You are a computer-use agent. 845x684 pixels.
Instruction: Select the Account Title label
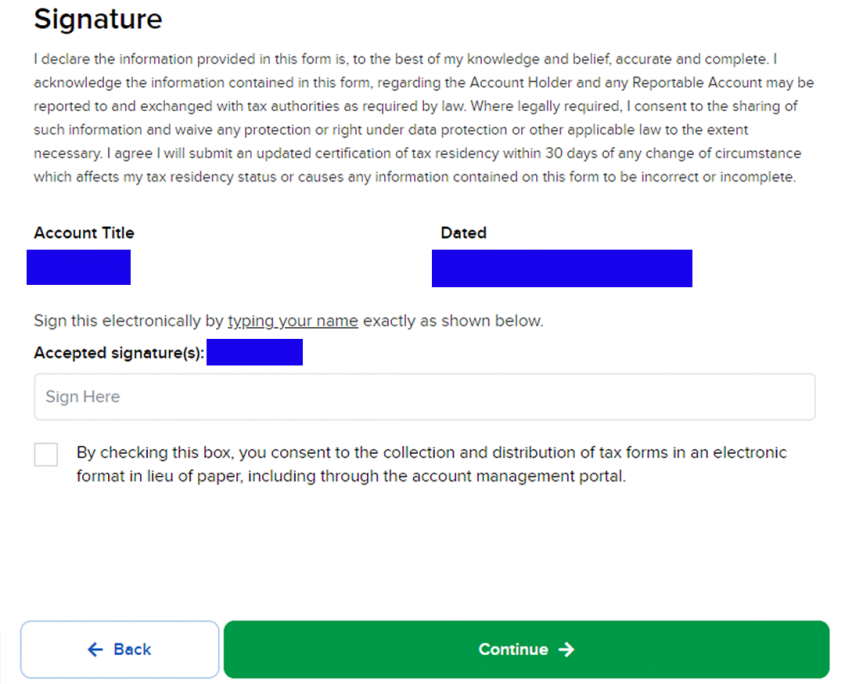[x=84, y=233]
